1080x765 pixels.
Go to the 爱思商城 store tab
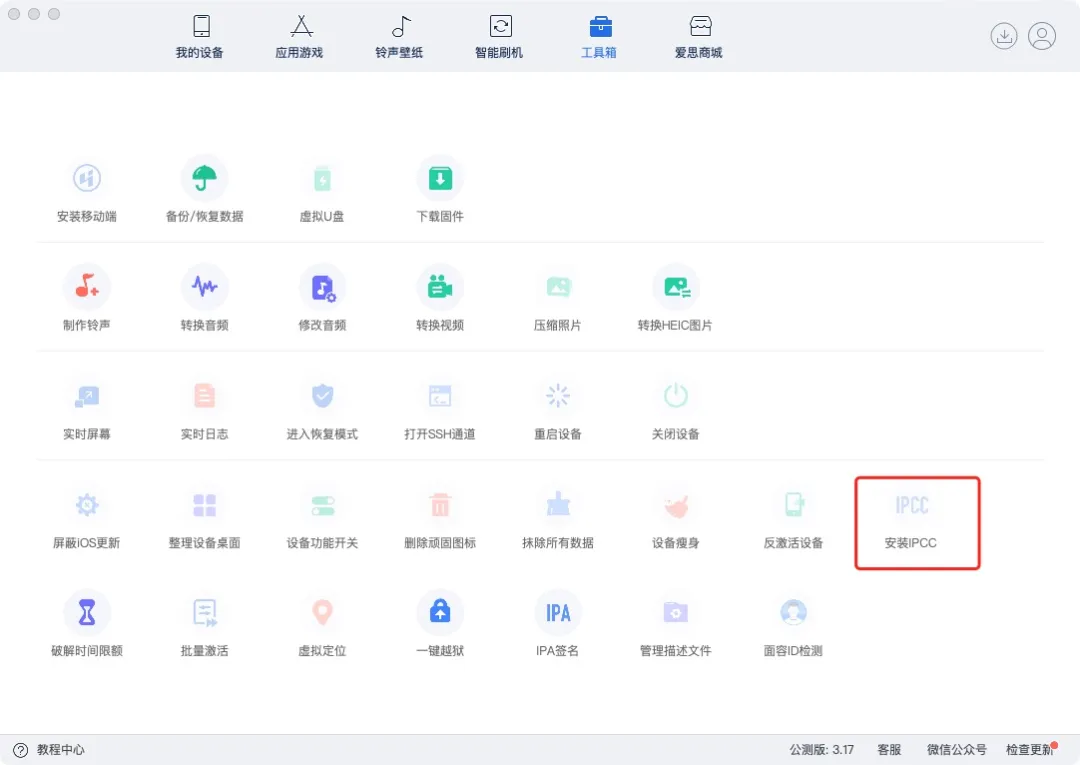coord(699,37)
